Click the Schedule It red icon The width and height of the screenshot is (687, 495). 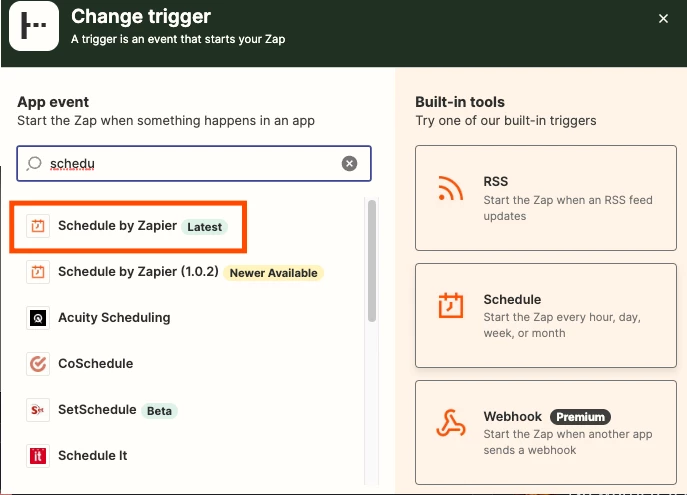[38, 456]
